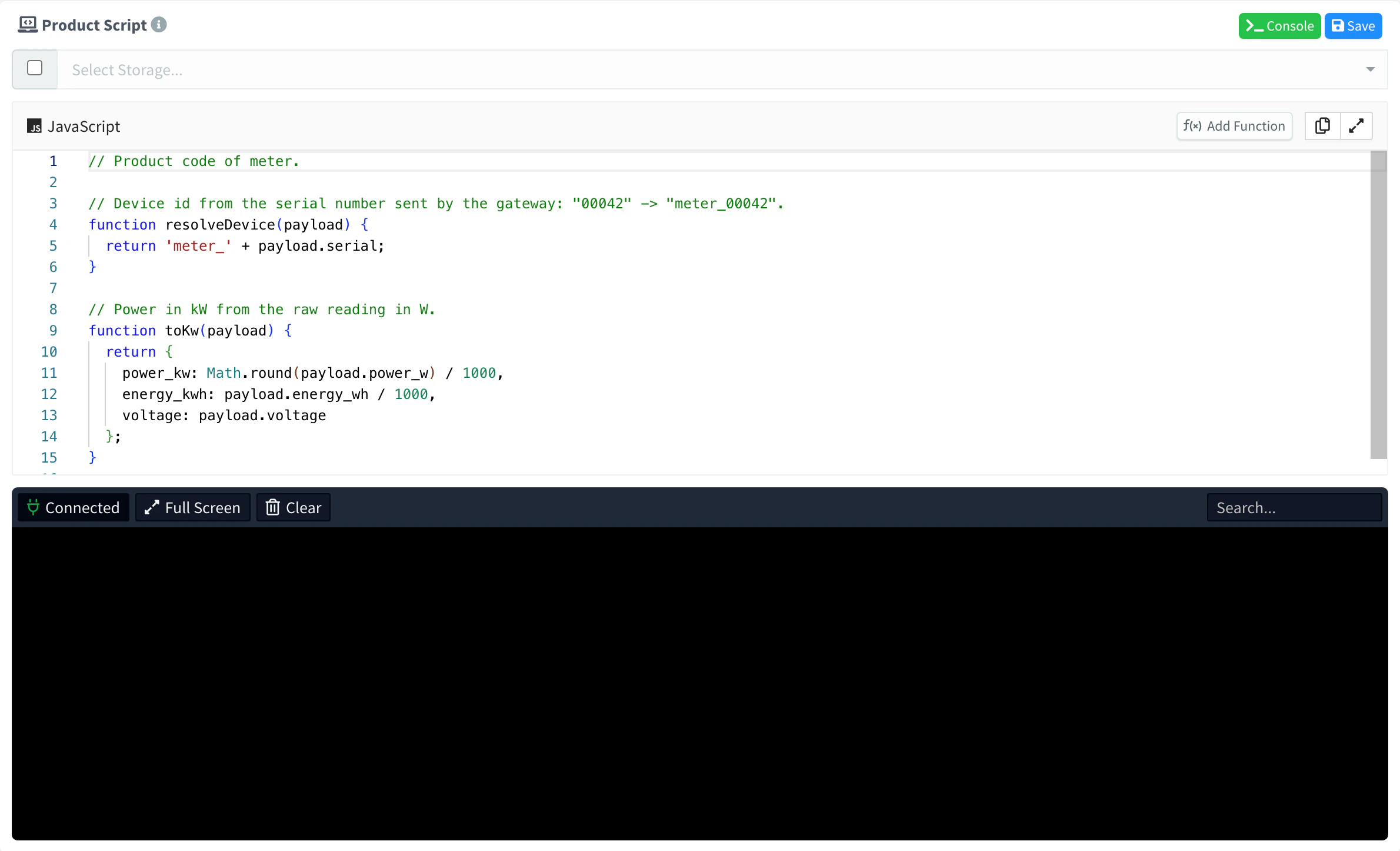This screenshot has width=1400, height=851.
Task: Switch the console to Full Screen
Action: click(193, 507)
